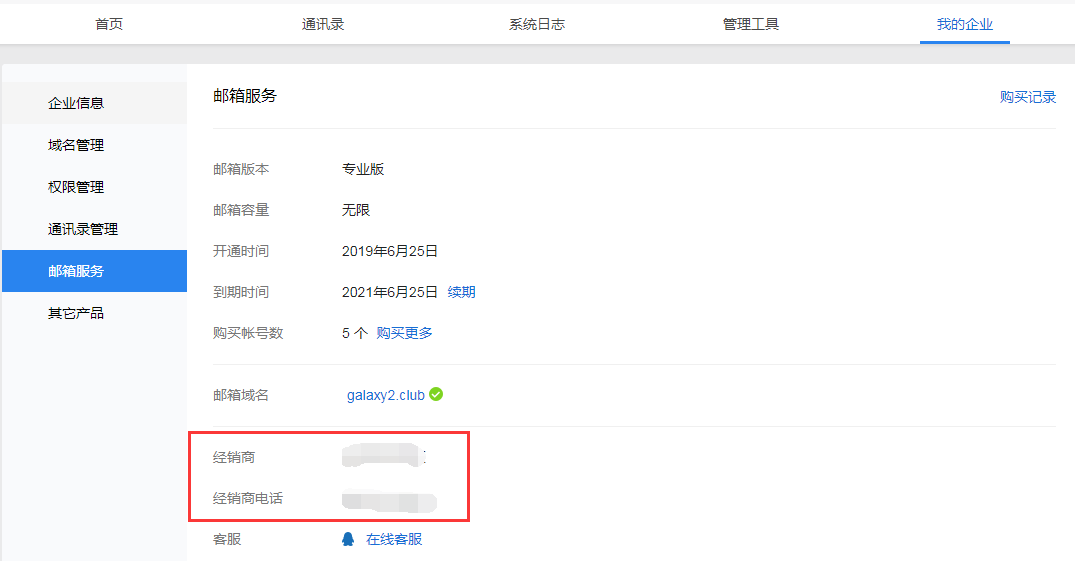Click 续期 to renew the expiration date
The width and height of the screenshot is (1075, 561).
tap(461, 292)
